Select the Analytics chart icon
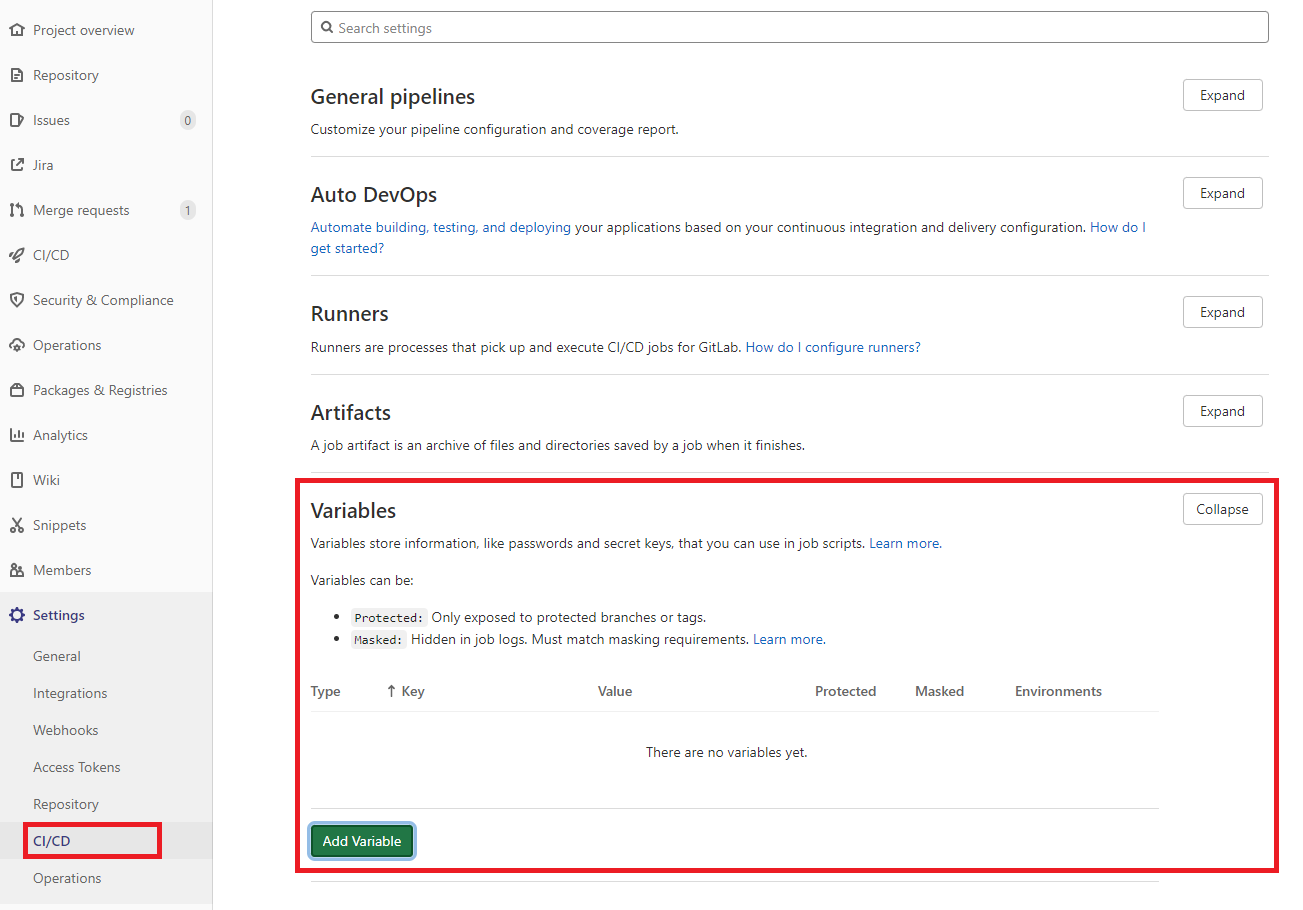 16,434
